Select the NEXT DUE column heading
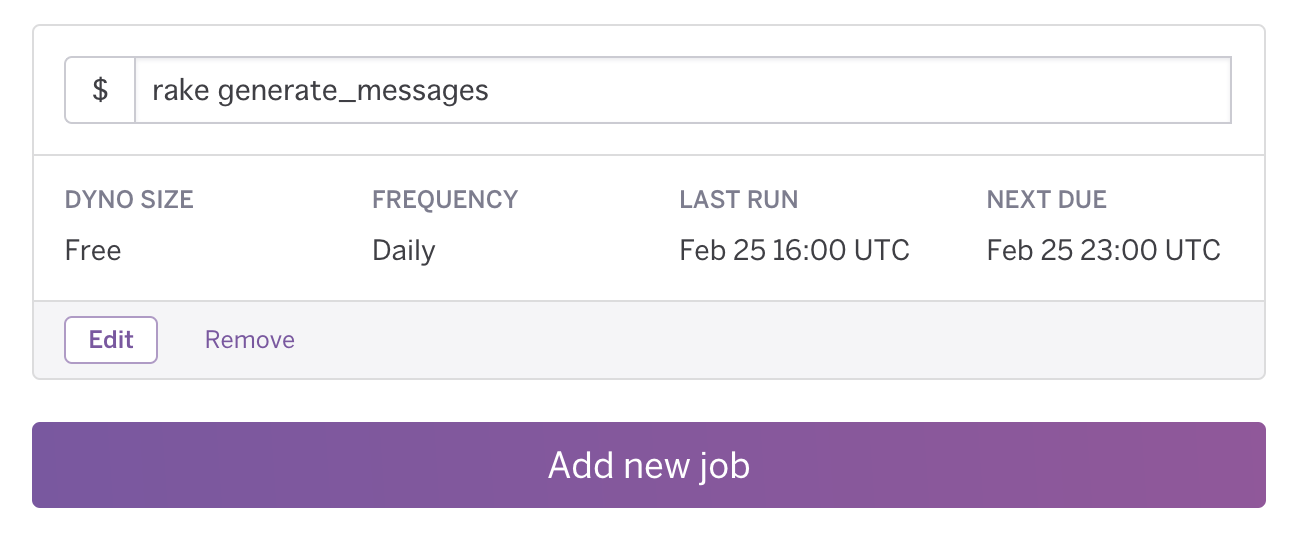 (x=1047, y=199)
